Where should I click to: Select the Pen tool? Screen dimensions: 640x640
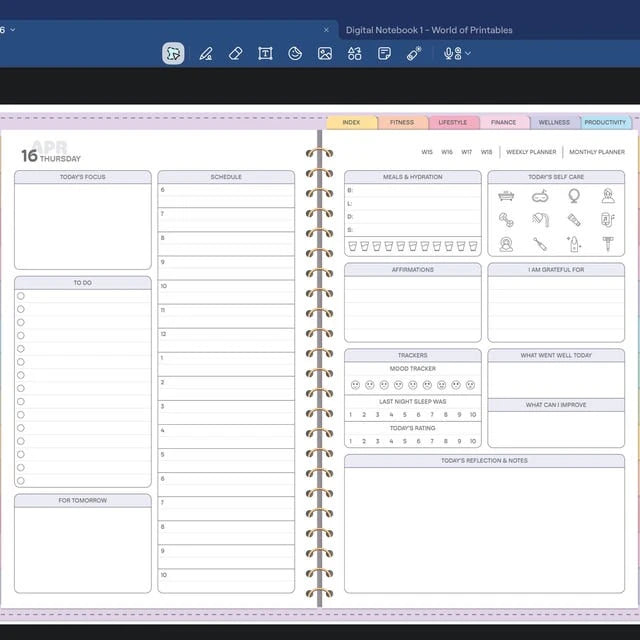click(x=206, y=53)
